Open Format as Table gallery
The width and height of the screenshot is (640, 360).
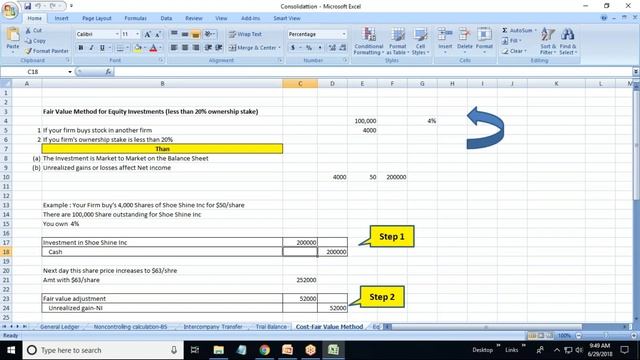[397, 41]
